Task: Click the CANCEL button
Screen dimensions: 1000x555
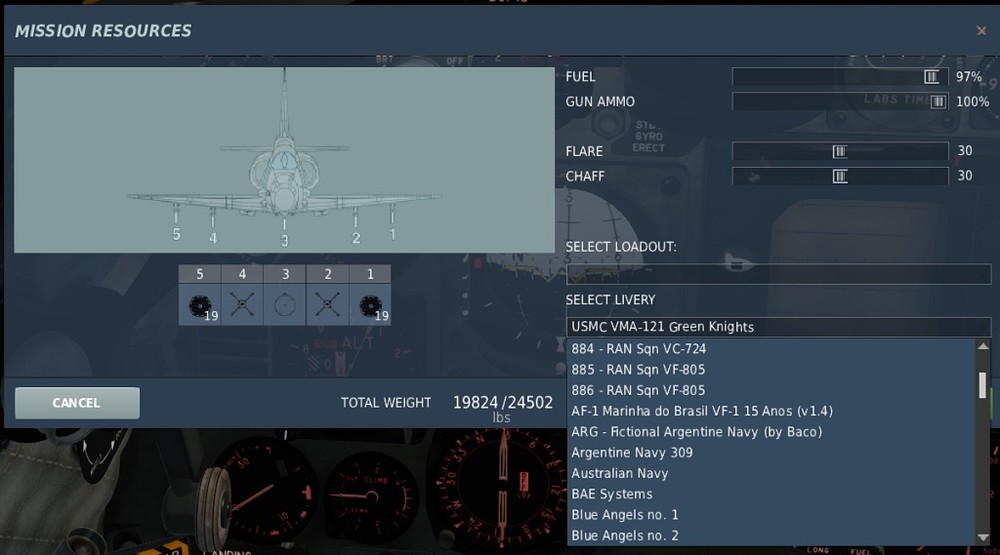Action: (77, 403)
